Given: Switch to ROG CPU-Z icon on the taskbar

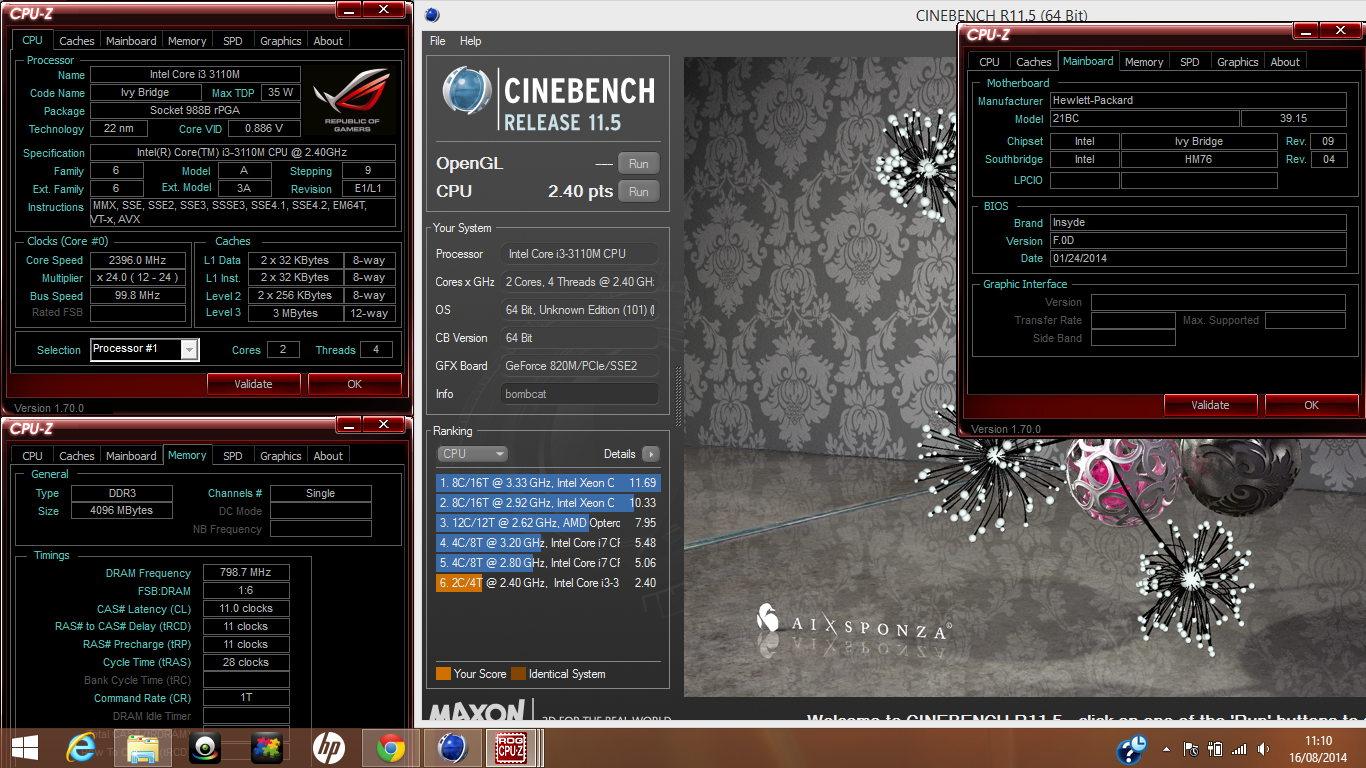Looking at the screenshot, I should coord(512,748).
